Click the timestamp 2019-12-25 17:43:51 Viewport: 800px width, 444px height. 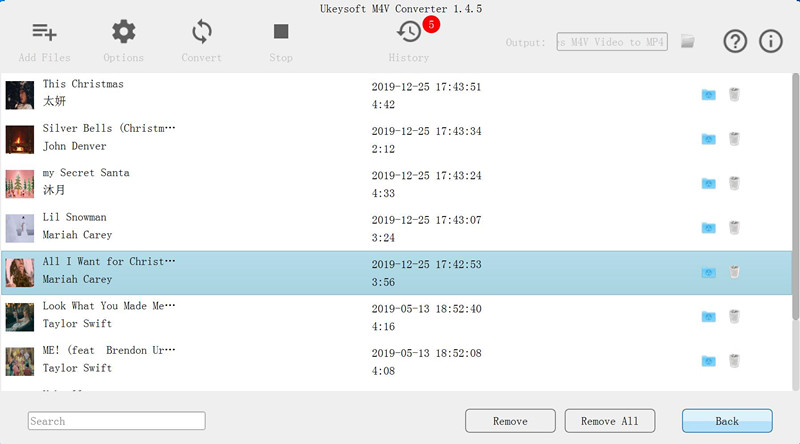(426, 87)
